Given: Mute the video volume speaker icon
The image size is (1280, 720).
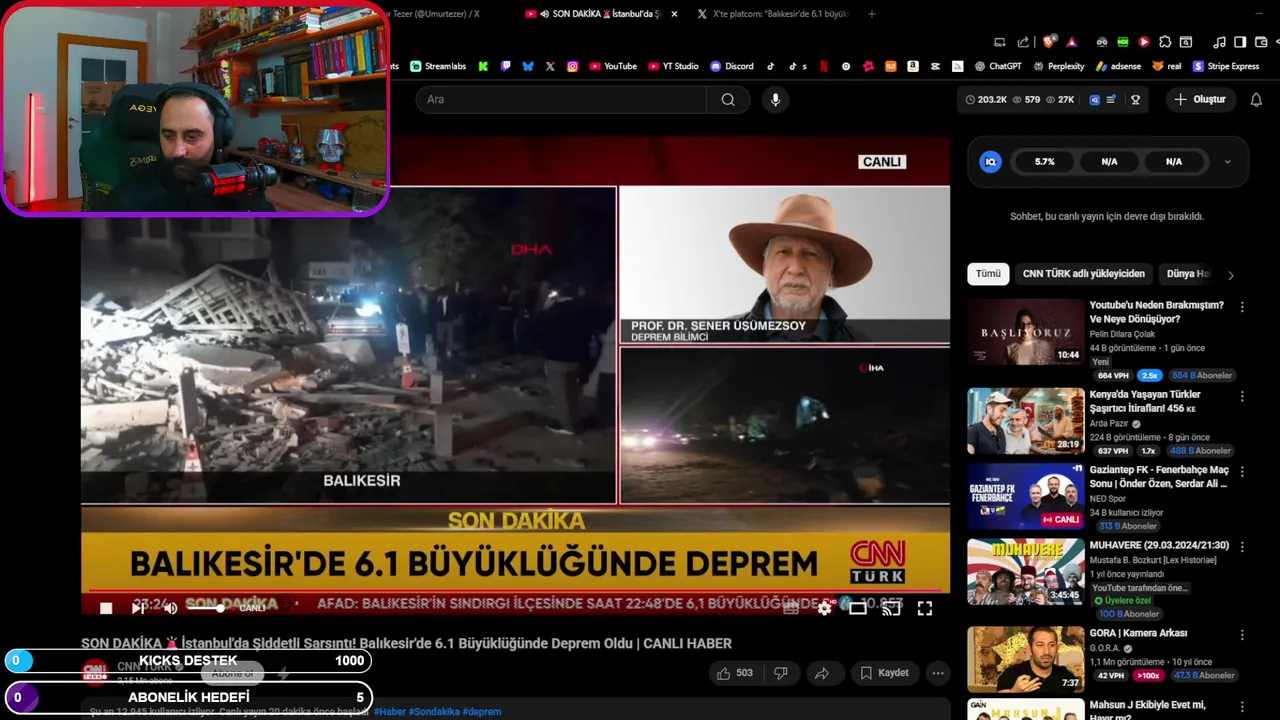Looking at the screenshot, I should click(x=170, y=608).
